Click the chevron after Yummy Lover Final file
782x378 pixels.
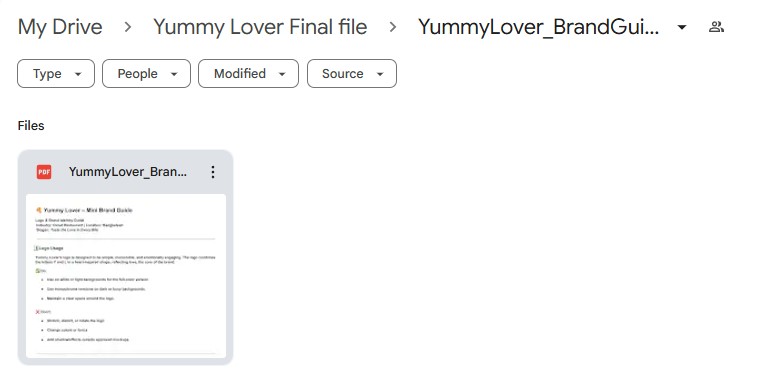click(393, 27)
